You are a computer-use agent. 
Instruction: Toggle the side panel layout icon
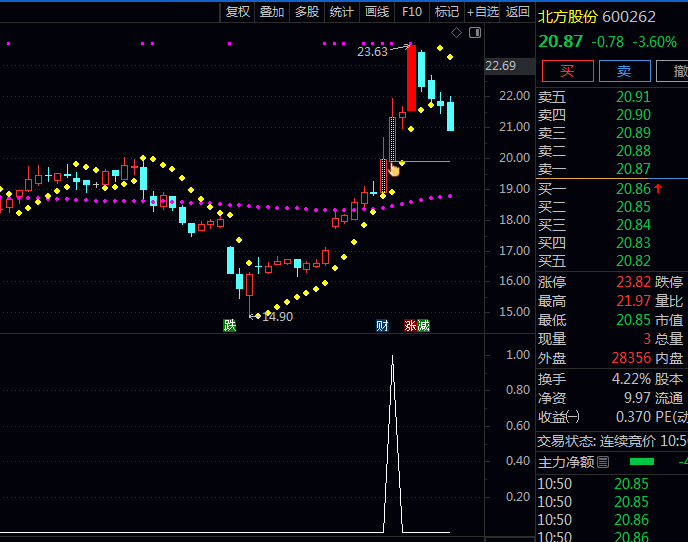point(475,32)
